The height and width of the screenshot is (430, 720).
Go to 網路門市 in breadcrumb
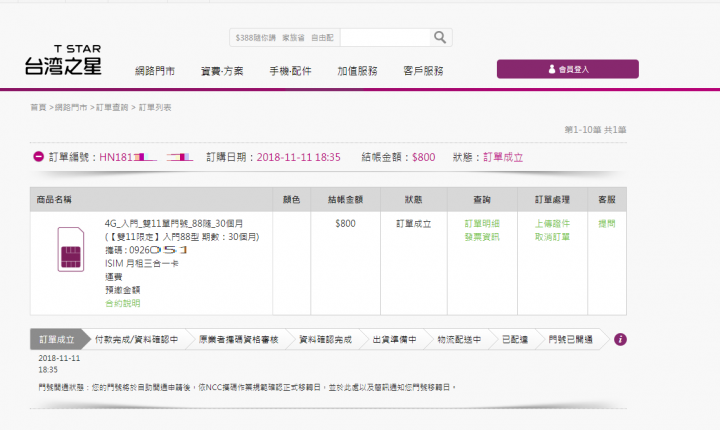pyautogui.click(x=71, y=108)
